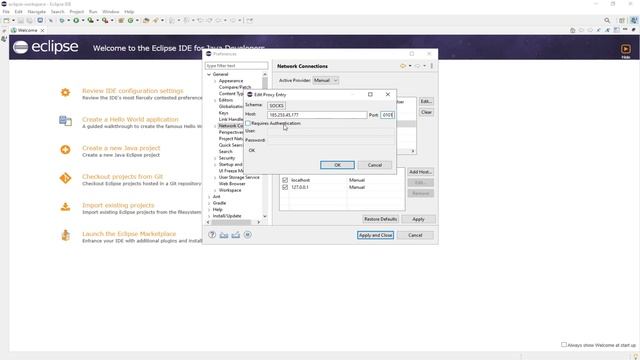Open the Project menu
Screen dimensions: 640x360
[76, 12]
